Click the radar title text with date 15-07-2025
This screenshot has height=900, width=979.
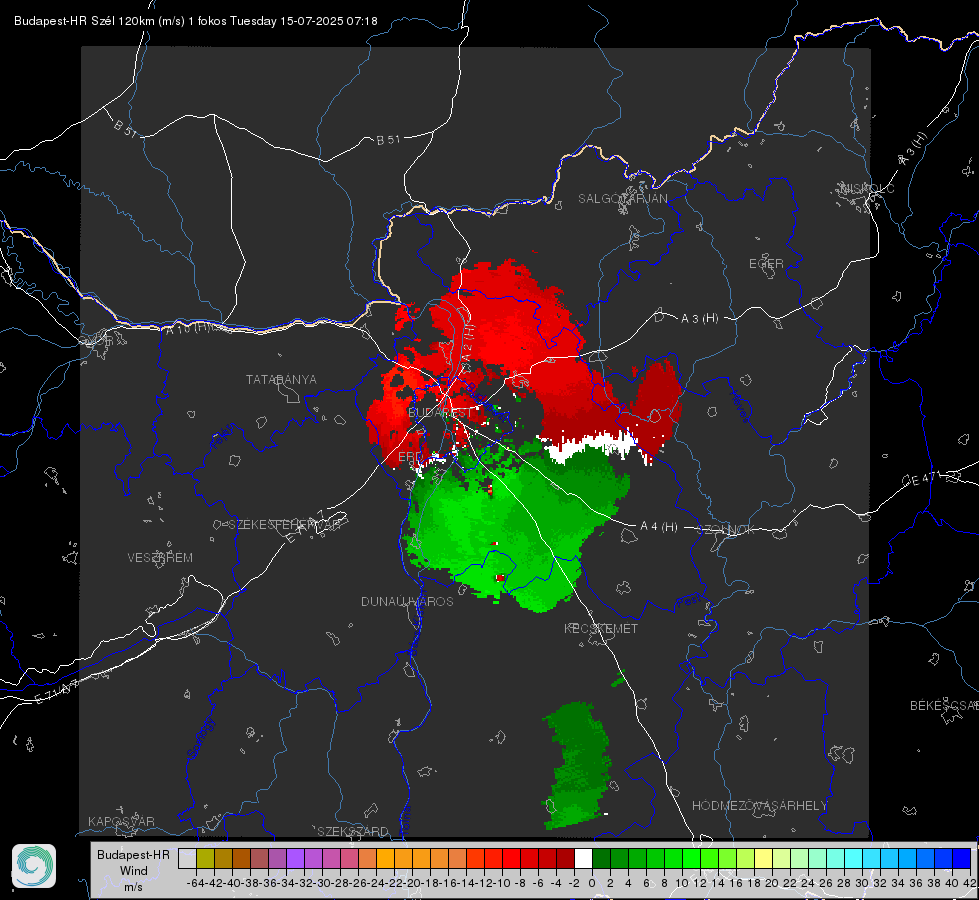(195, 21)
